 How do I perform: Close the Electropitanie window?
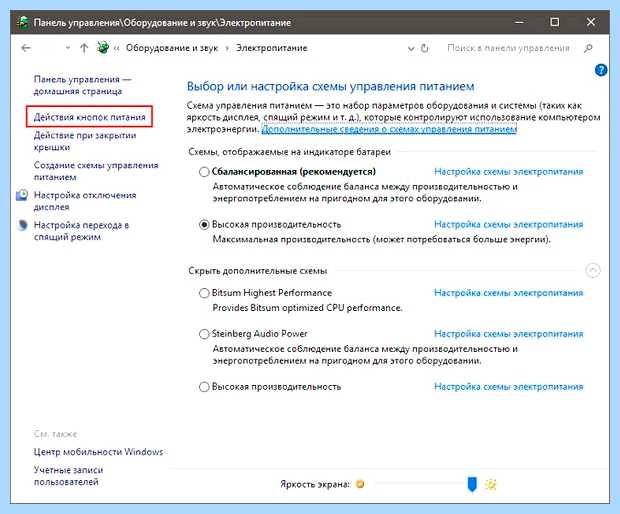pos(591,22)
